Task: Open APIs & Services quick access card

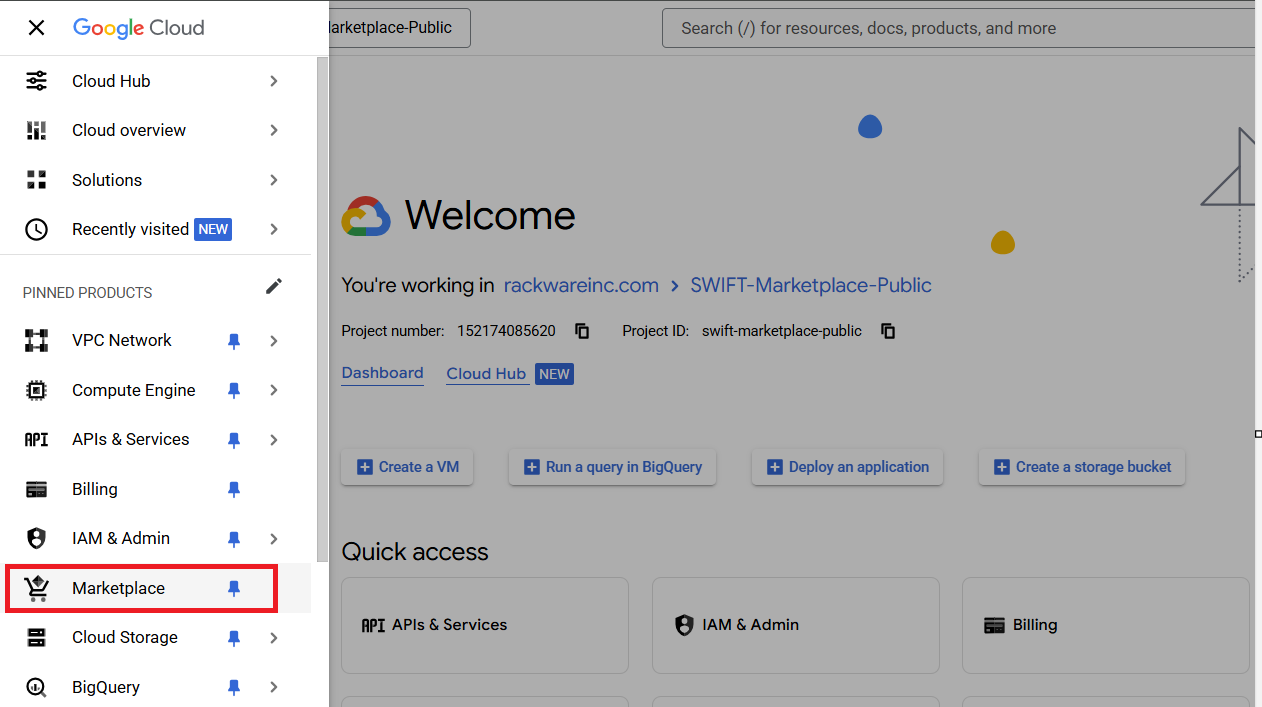Action: pyautogui.click(x=485, y=625)
